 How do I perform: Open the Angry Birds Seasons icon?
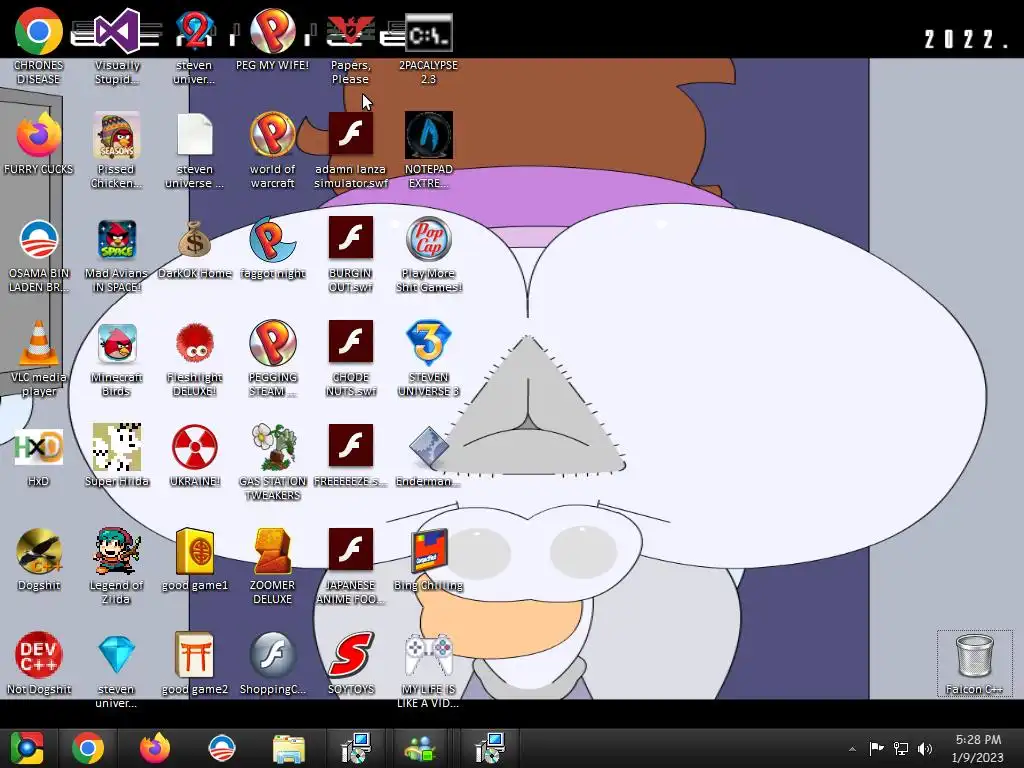(x=117, y=135)
